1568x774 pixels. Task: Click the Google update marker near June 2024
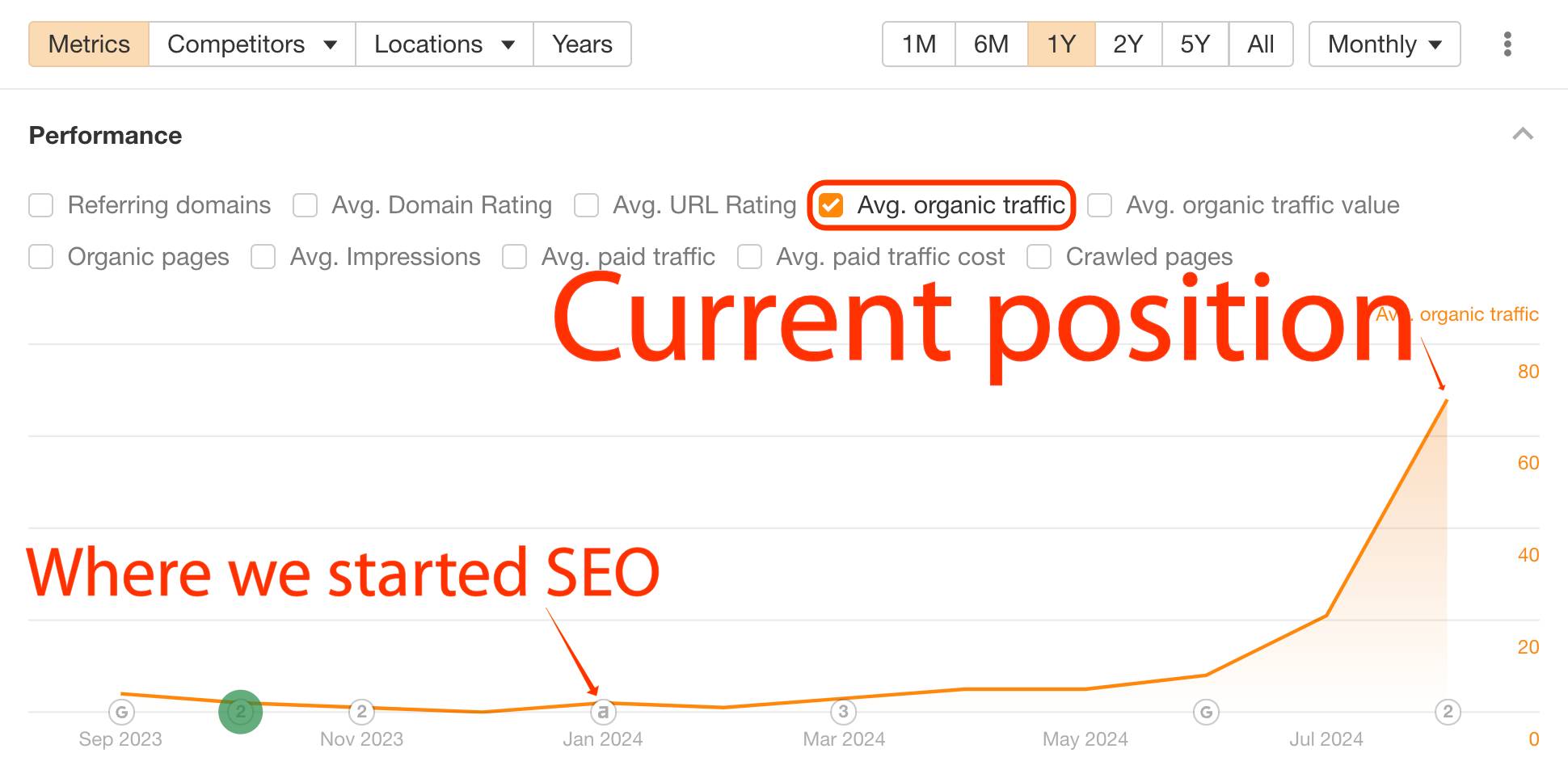coord(1206,713)
